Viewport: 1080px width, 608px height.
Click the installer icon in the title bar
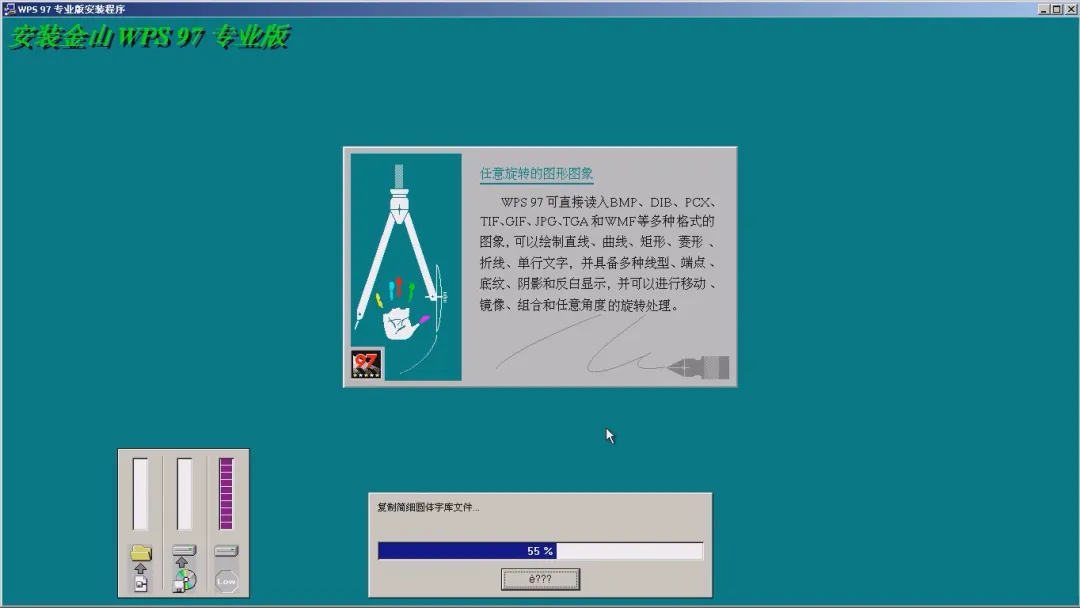pyautogui.click(x=10, y=9)
